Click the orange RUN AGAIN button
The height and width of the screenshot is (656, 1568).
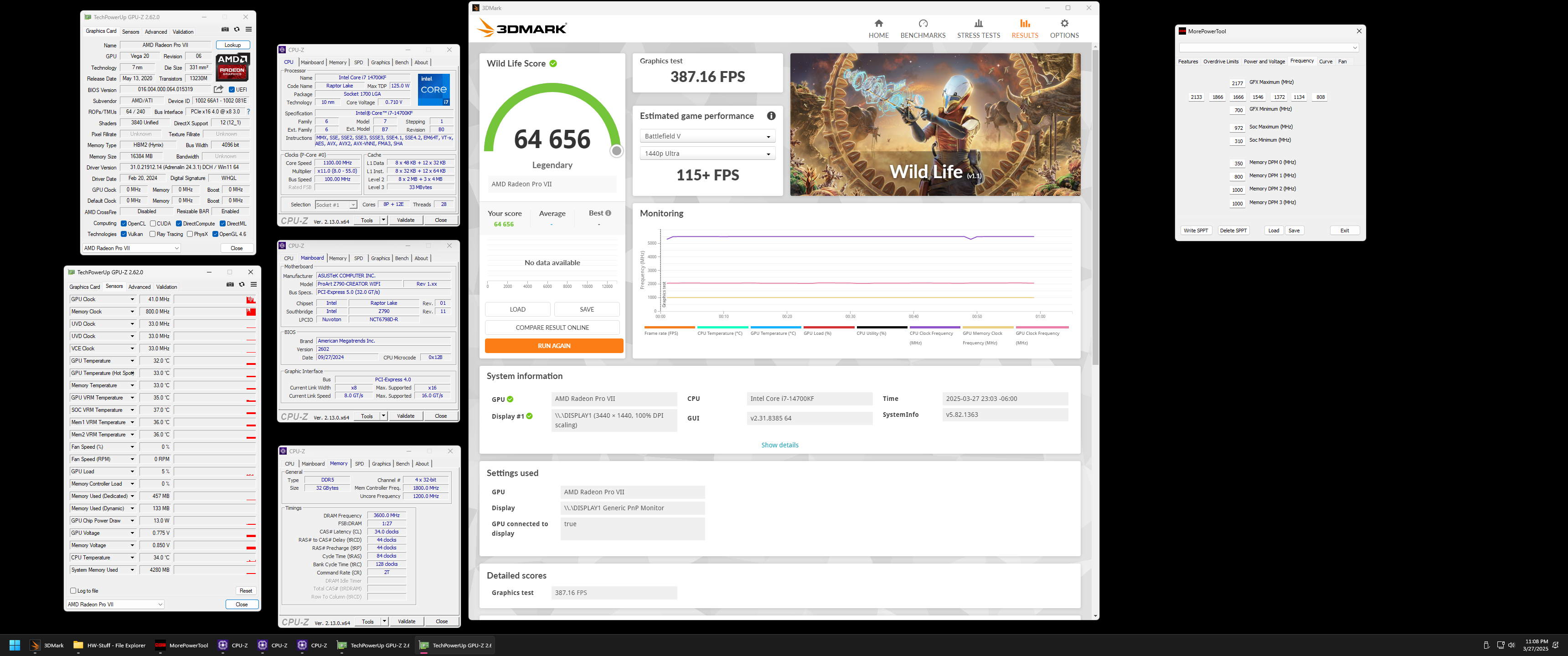(553, 346)
